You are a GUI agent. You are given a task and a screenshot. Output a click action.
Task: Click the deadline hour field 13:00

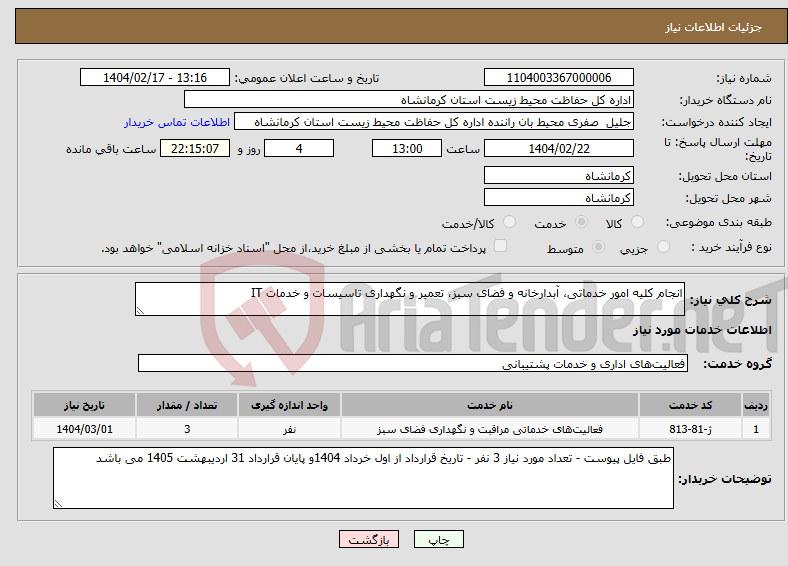click(x=407, y=148)
